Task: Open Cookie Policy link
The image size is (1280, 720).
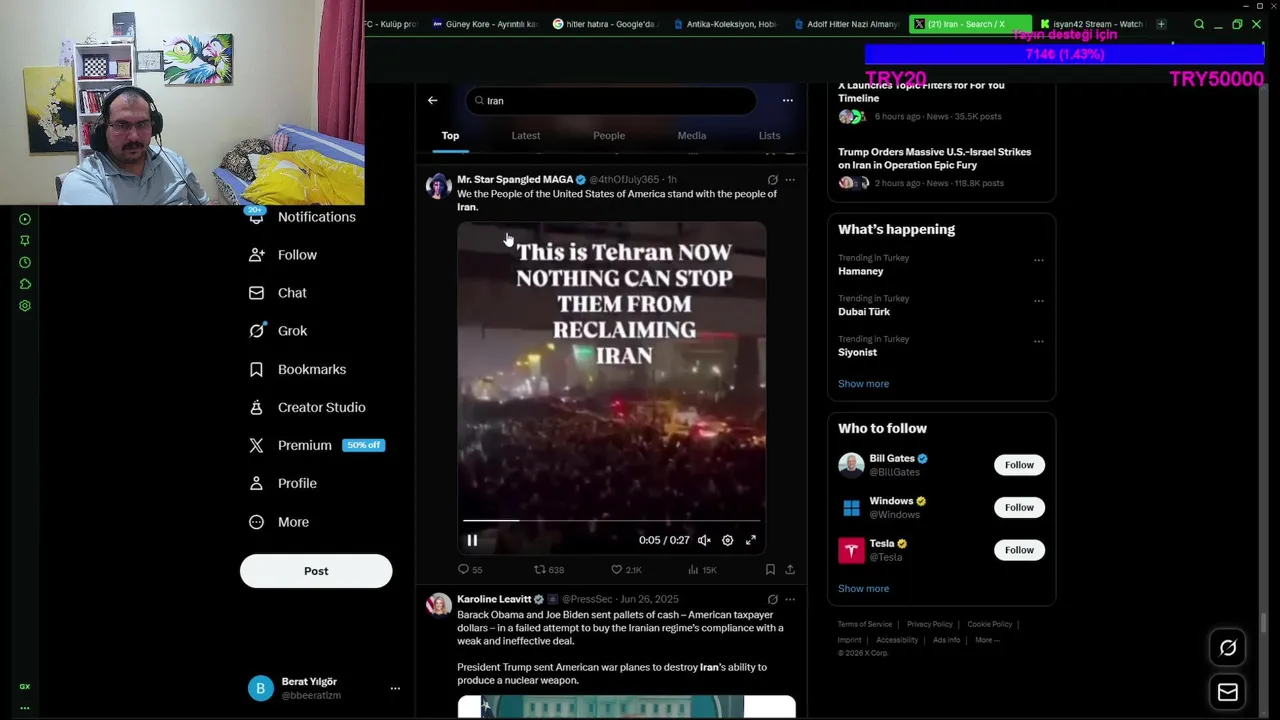Action: tap(990, 624)
